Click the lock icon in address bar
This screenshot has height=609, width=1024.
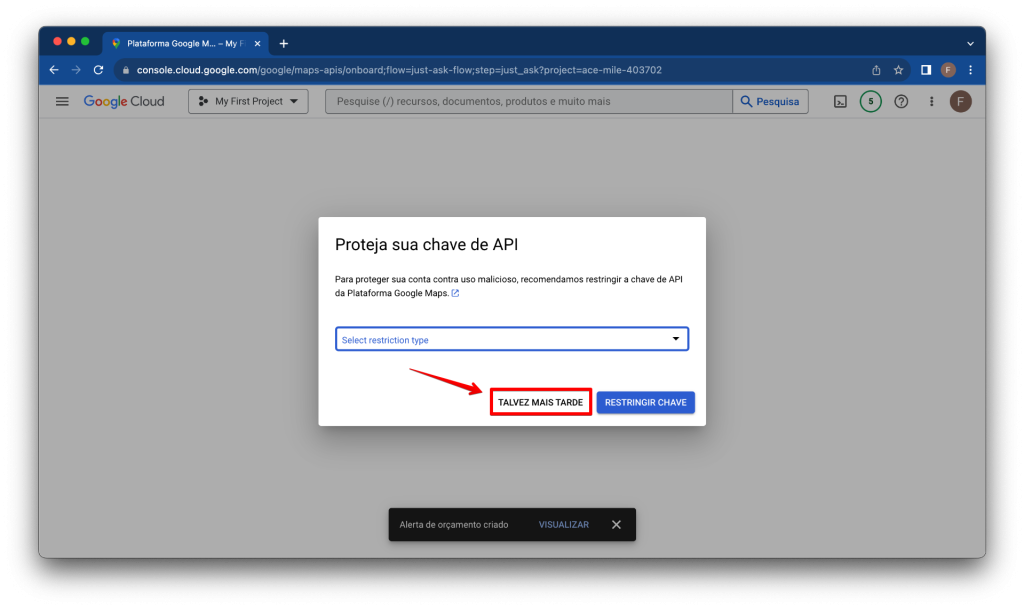[126, 70]
